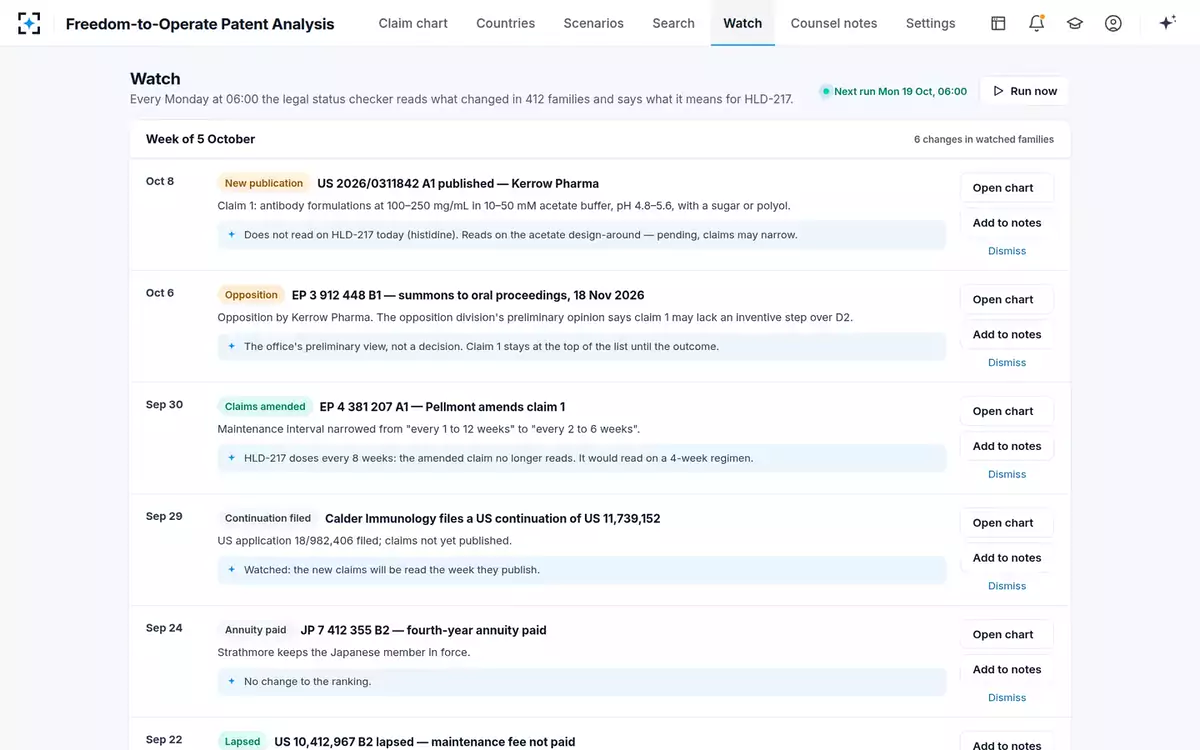Click the sparkle icon in Watched claims note
Image resolution: width=1200 pixels, height=750 pixels.
232,570
